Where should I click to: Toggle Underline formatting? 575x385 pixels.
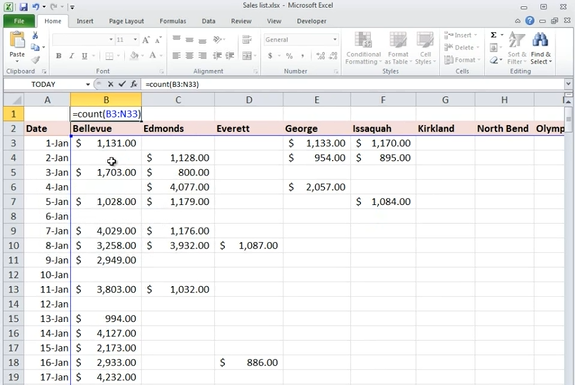[x=84, y=56]
